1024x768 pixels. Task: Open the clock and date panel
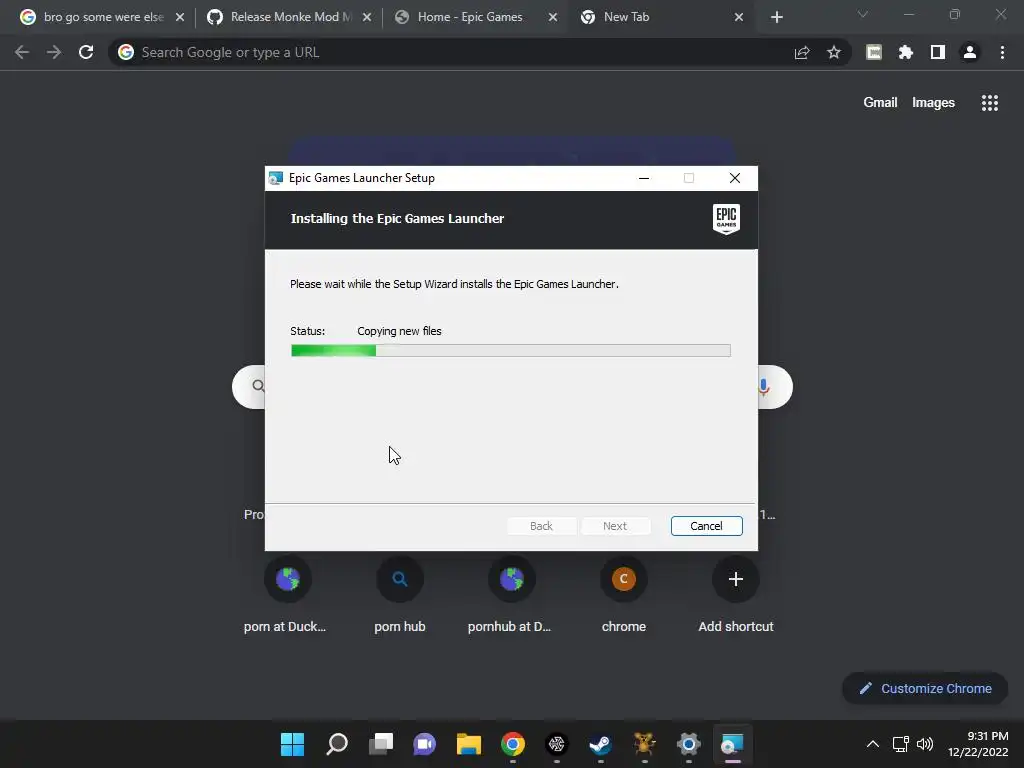[x=978, y=744]
